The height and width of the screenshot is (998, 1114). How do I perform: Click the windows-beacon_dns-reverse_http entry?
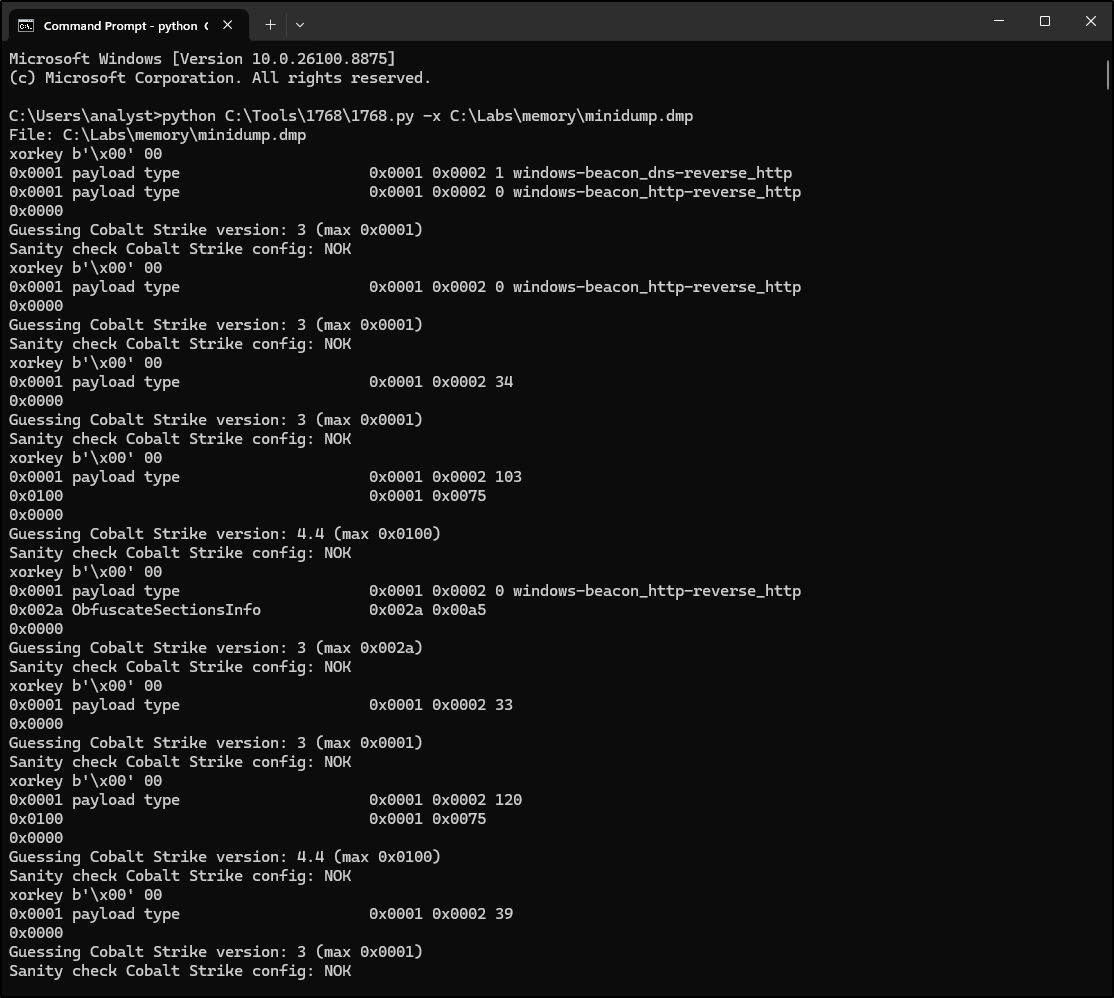click(x=401, y=173)
